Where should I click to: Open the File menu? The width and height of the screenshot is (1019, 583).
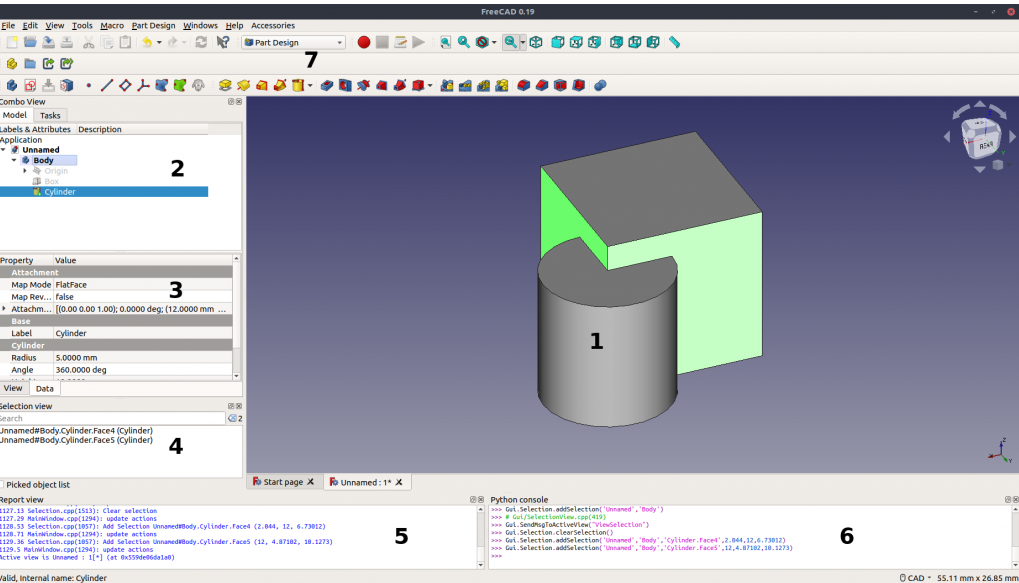click(8, 25)
